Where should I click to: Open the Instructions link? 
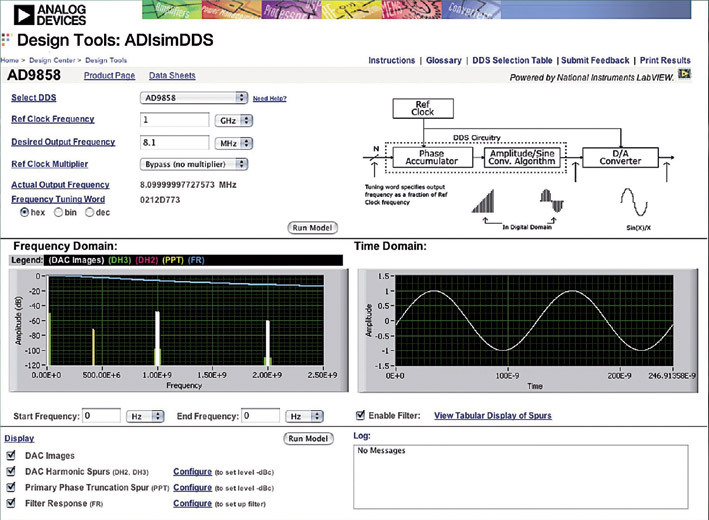tap(392, 60)
